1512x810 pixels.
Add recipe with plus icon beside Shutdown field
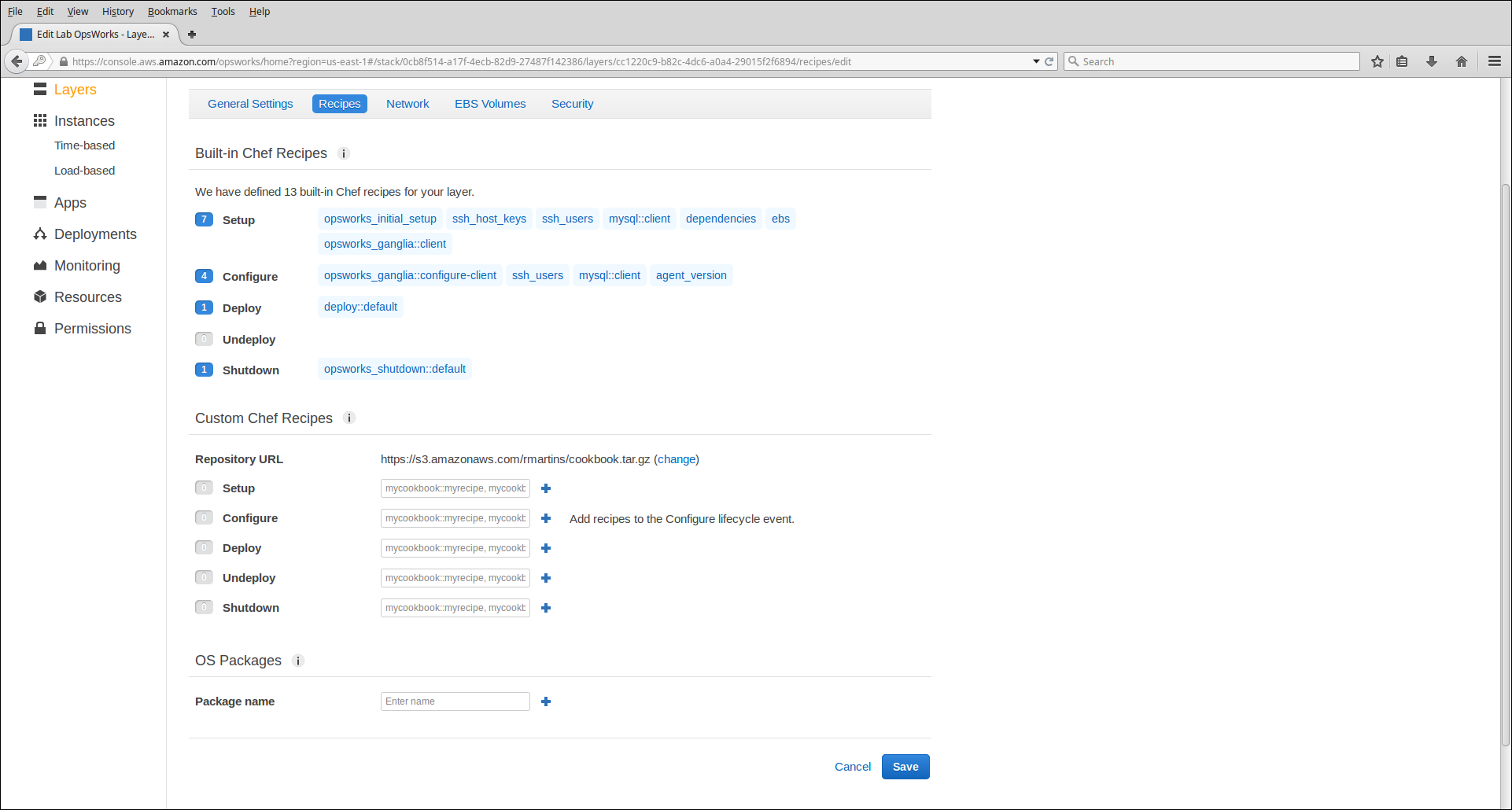pyautogui.click(x=546, y=608)
